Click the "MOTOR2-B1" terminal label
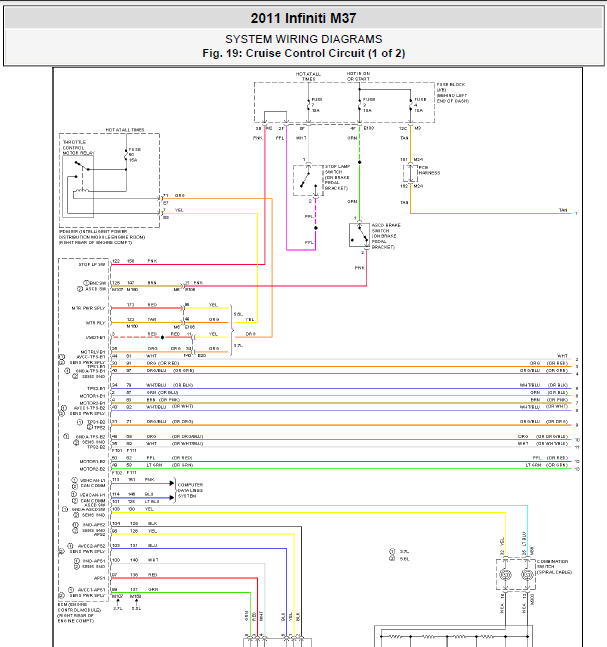Image resolution: width=607 pixels, height=647 pixels. (92, 403)
